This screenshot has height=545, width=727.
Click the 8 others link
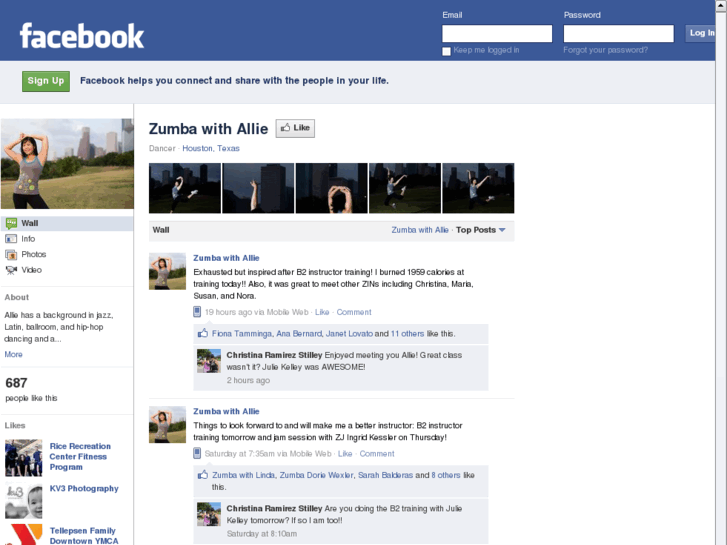pyautogui.click(x=446, y=475)
